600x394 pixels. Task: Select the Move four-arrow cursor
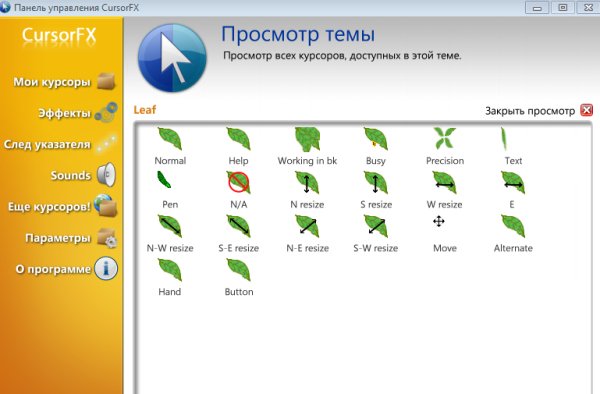439,221
